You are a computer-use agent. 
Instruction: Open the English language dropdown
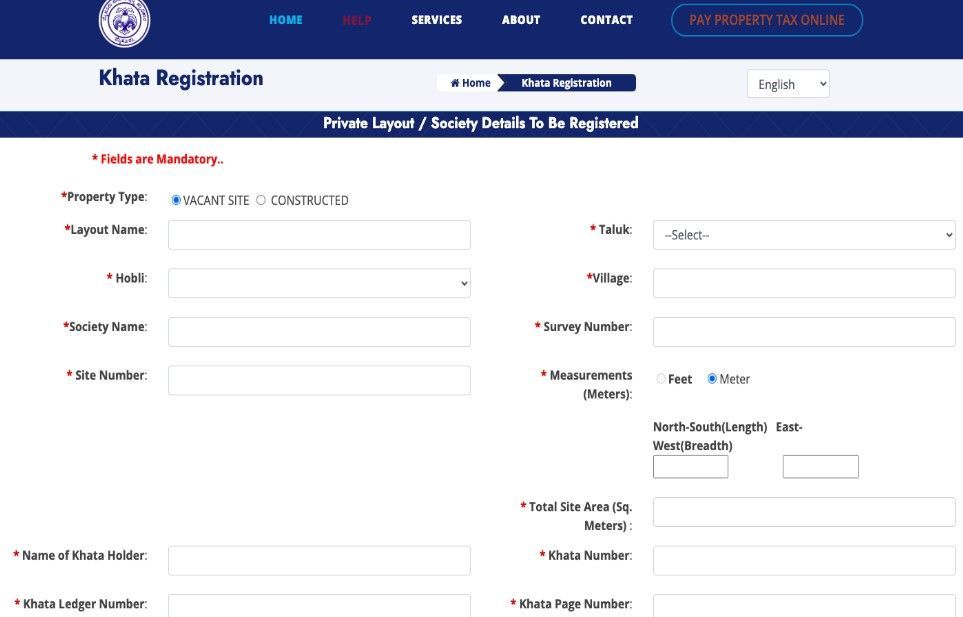pyautogui.click(x=788, y=84)
